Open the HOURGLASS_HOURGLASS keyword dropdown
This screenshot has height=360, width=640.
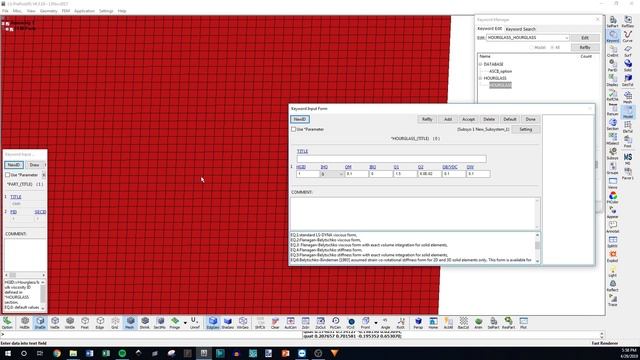click(x=566, y=38)
